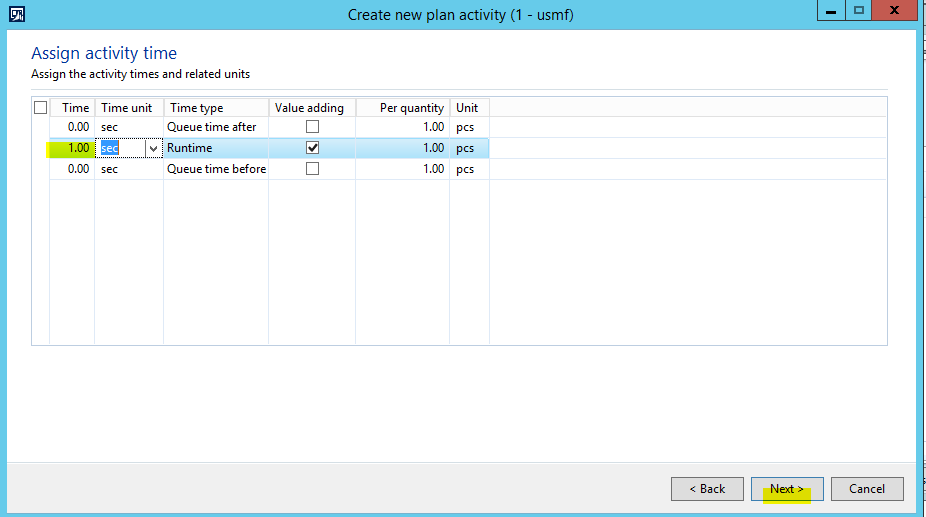Edit the Runtime time value field
Image resolution: width=926 pixels, height=517 pixels.
click(72, 148)
